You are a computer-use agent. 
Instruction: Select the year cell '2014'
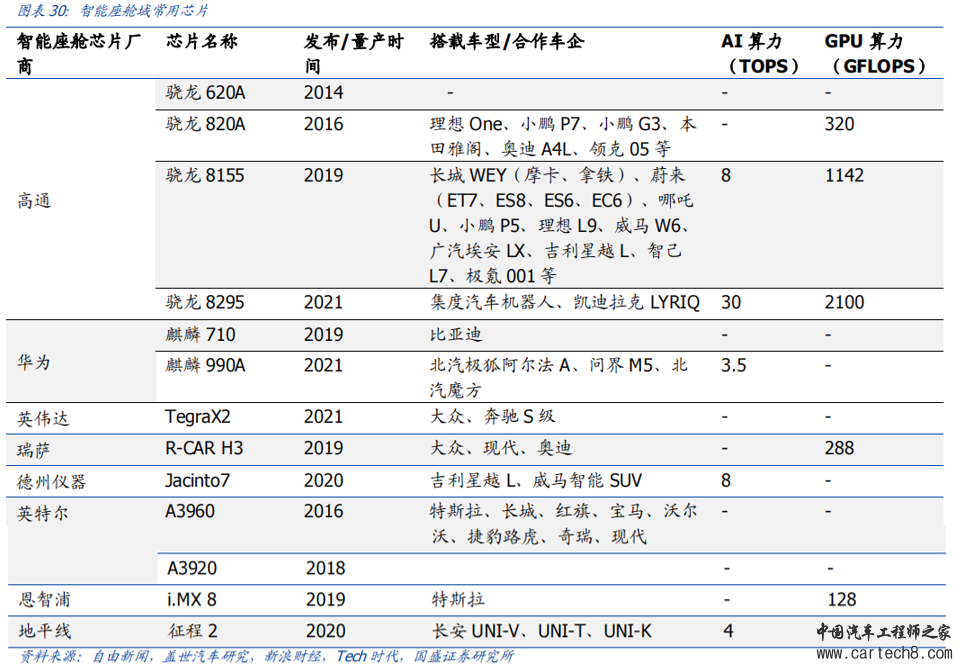click(x=323, y=93)
